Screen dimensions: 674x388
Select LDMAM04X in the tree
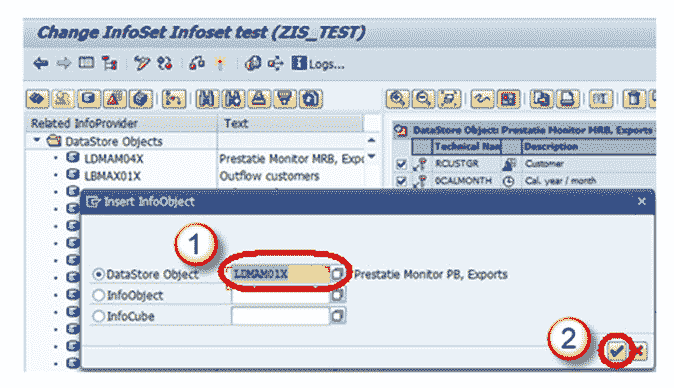point(113,159)
